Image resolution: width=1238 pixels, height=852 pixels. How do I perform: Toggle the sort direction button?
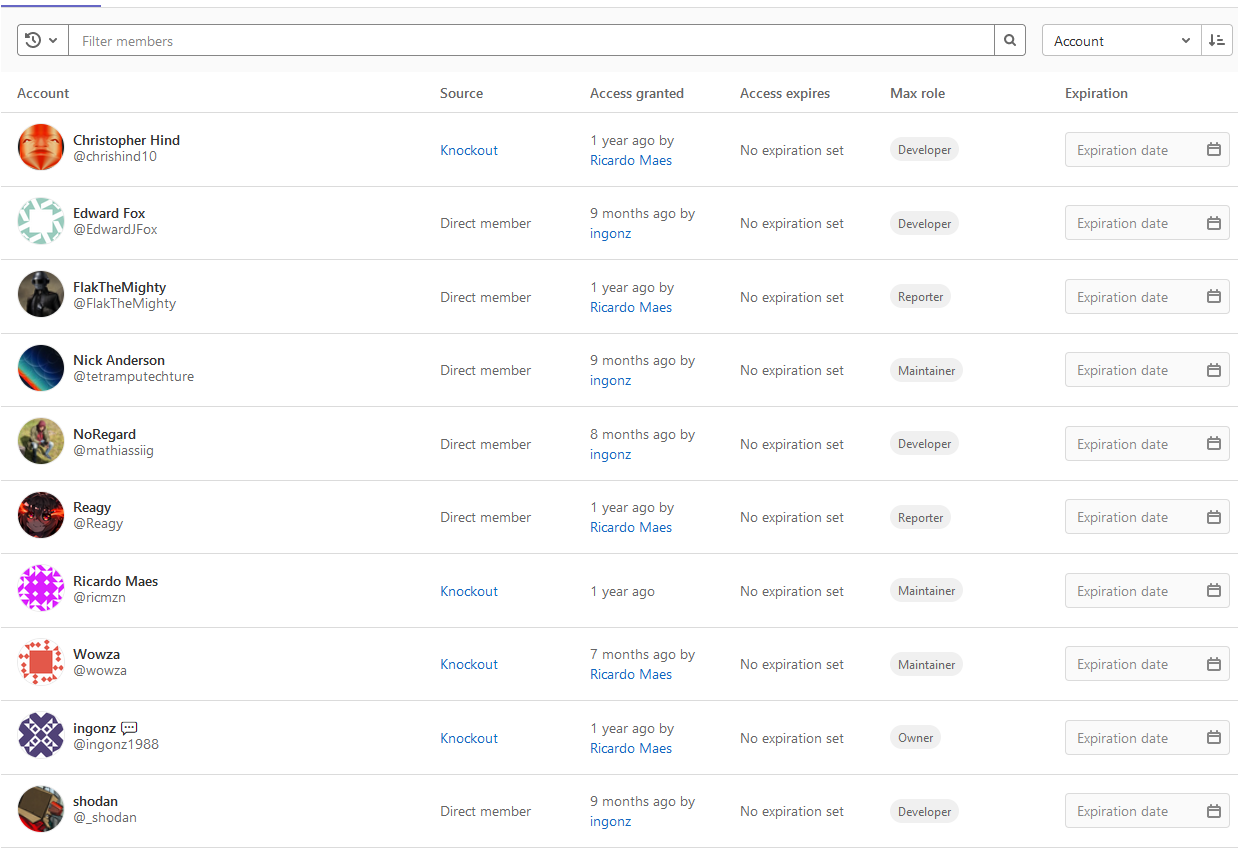(x=1217, y=40)
